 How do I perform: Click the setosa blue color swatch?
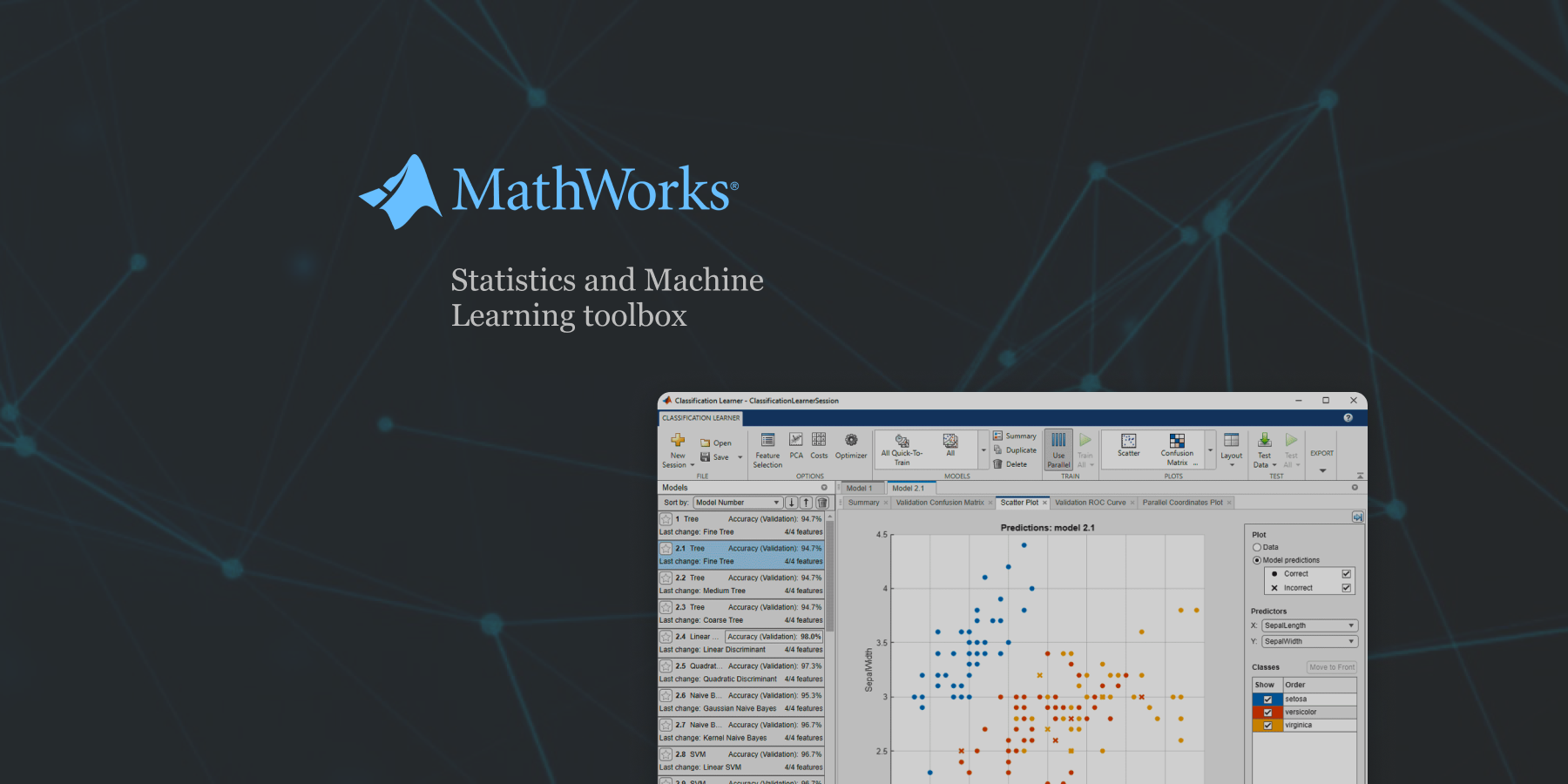1267,700
